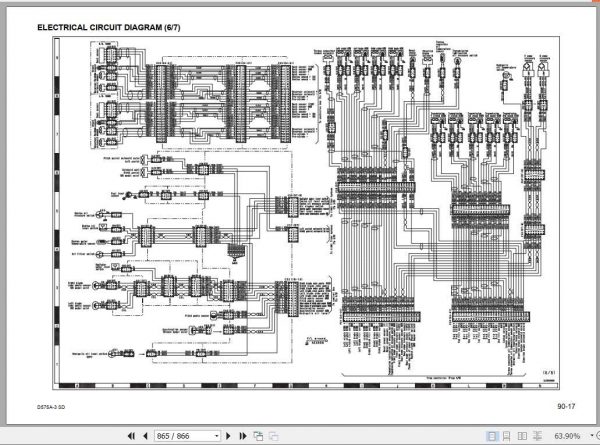Go to the first page
600x445 pixels.
click(131, 436)
